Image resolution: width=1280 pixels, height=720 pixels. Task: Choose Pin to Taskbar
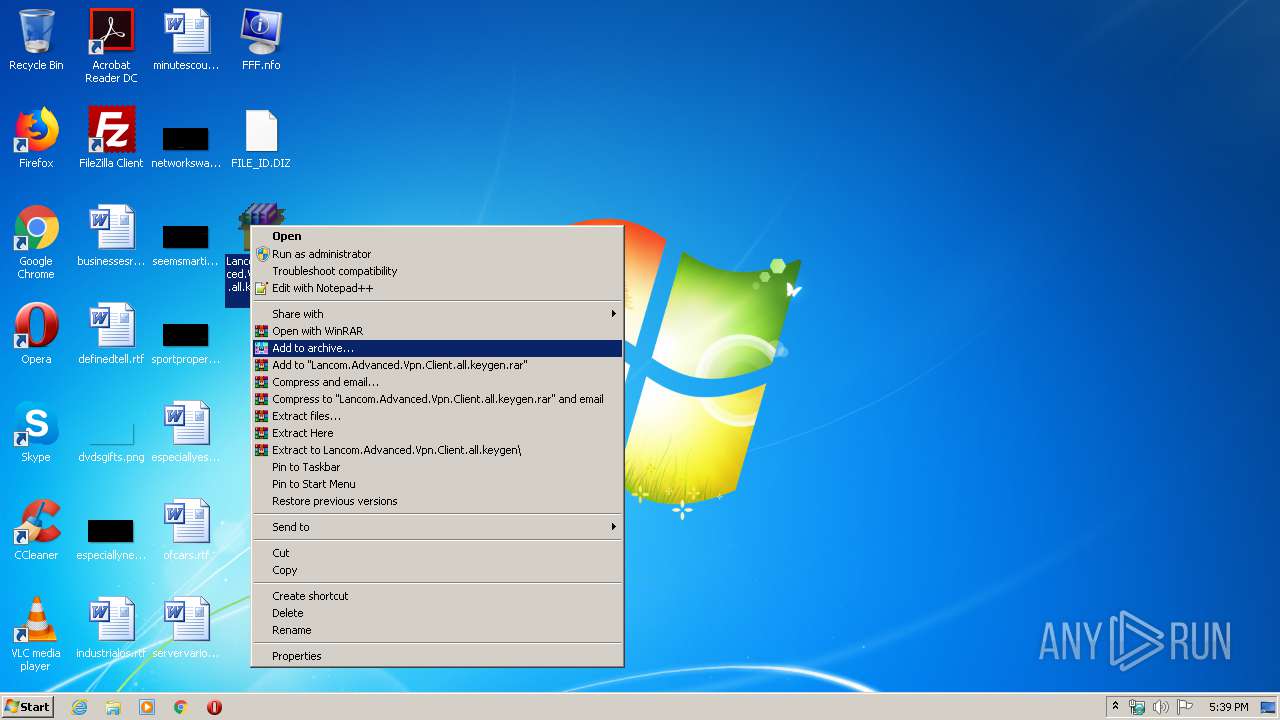(x=437, y=467)
